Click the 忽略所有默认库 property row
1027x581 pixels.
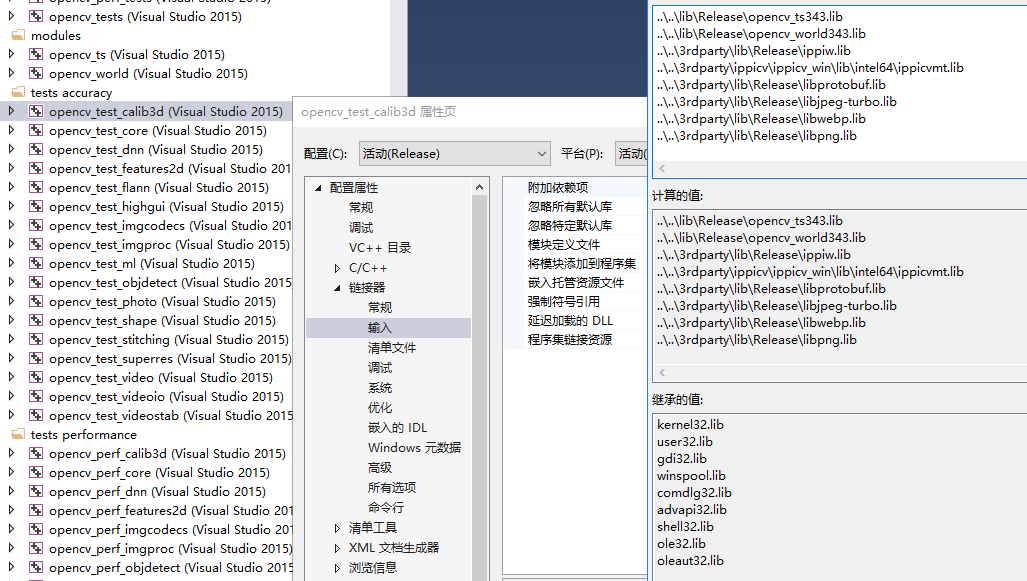click(x=576, y=206)
